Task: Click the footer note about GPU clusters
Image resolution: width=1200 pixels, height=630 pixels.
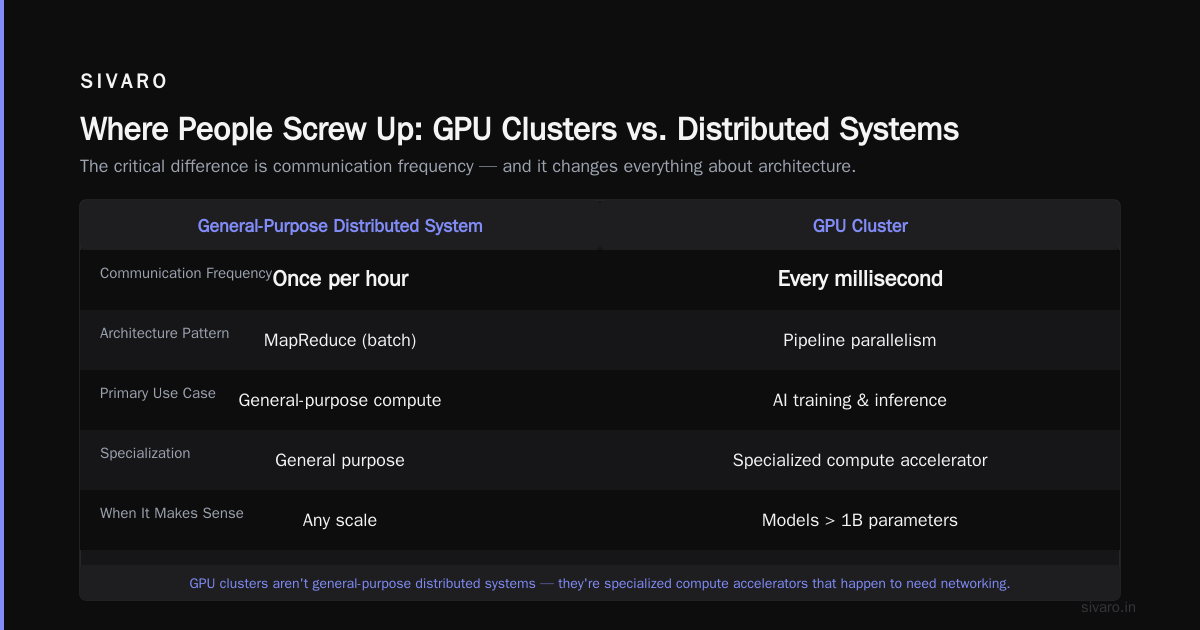Action: pos(600,583)
